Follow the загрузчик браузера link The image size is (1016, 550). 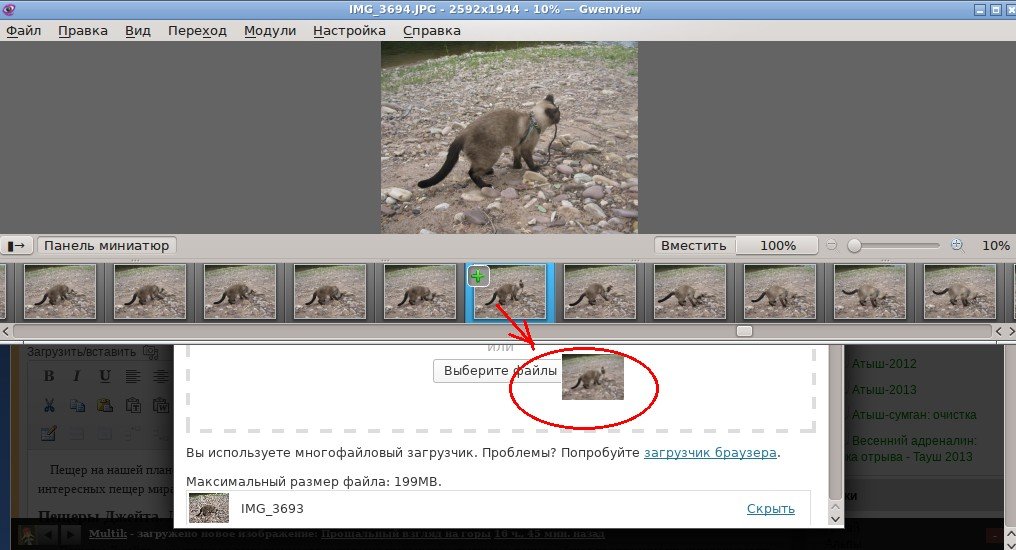[710, 452]
